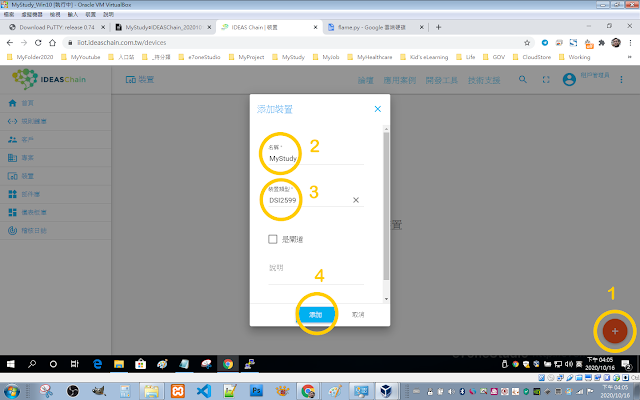Open Photoshop from the host taskbar

point(256,391)
